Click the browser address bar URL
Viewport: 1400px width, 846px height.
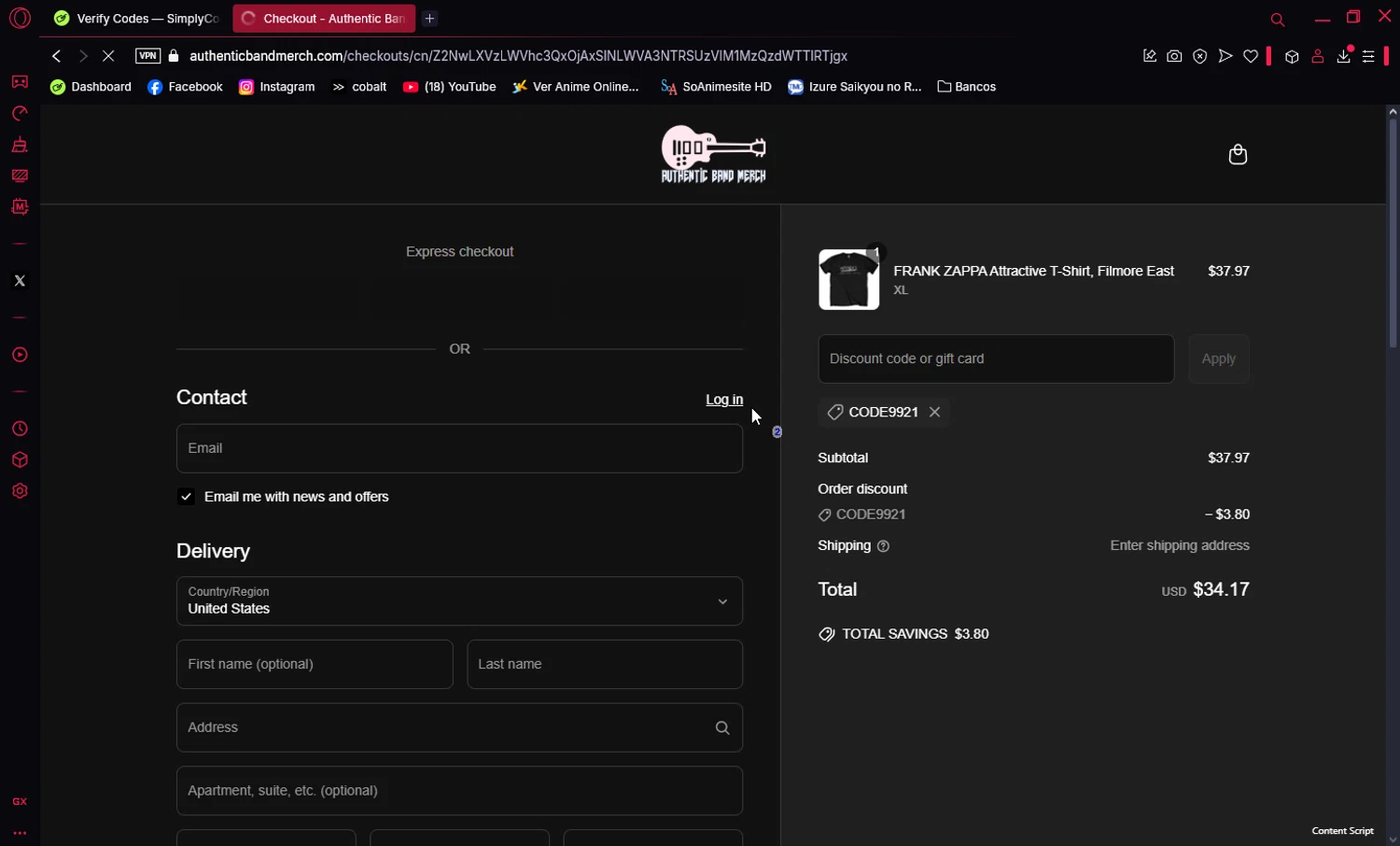[518, 56]
